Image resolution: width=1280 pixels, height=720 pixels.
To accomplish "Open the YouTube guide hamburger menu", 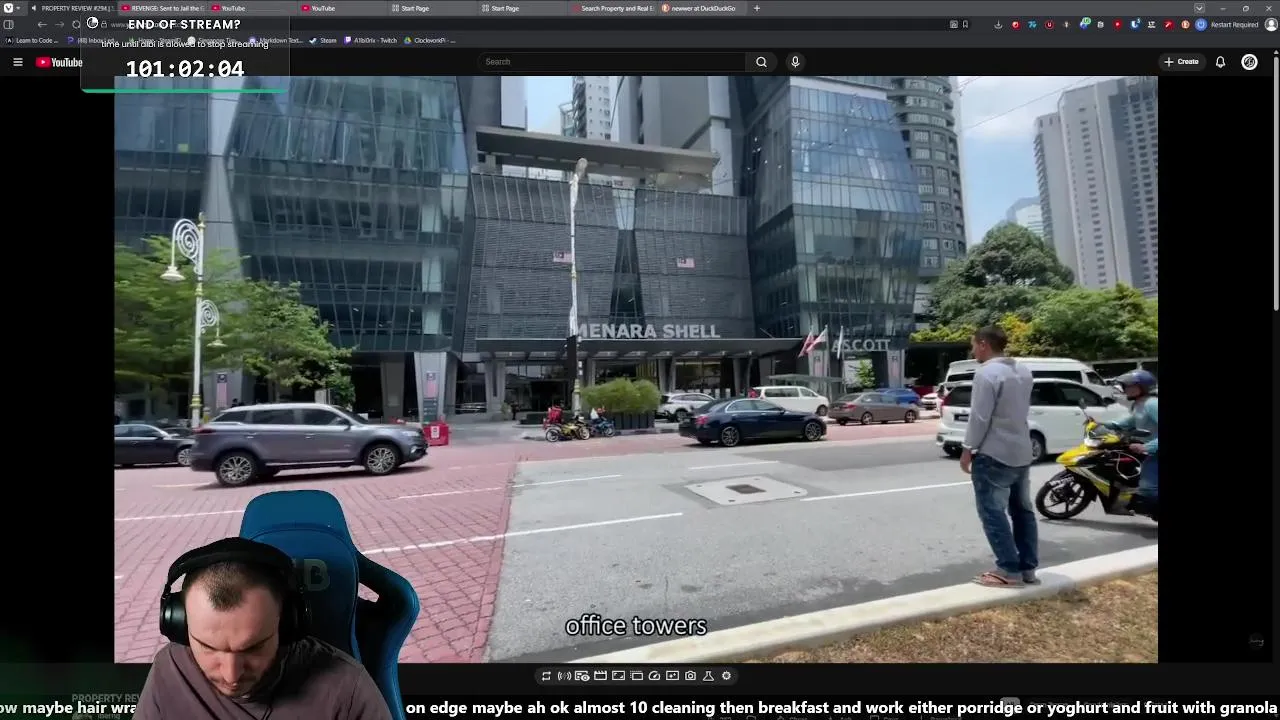I will (17, 62).
